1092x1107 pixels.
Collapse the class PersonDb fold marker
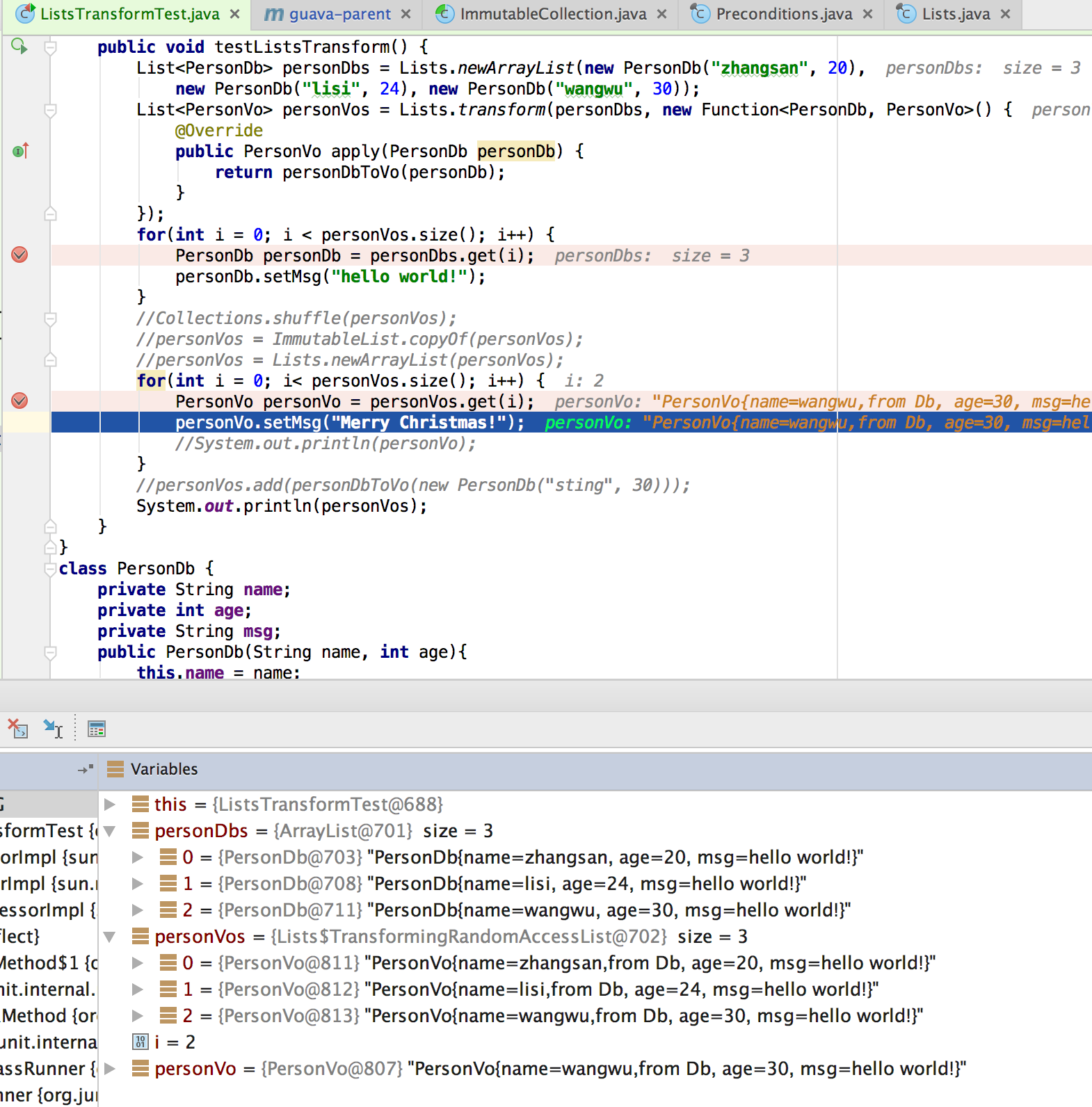point(50,569)
